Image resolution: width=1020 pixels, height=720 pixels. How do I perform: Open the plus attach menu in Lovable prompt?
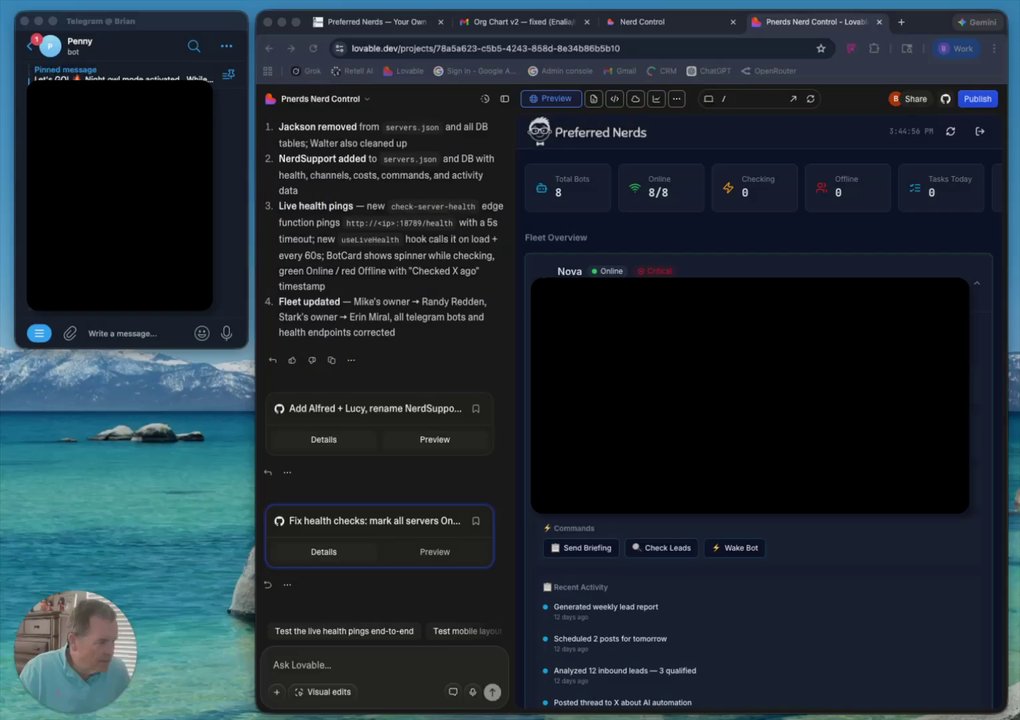[276, 693]
